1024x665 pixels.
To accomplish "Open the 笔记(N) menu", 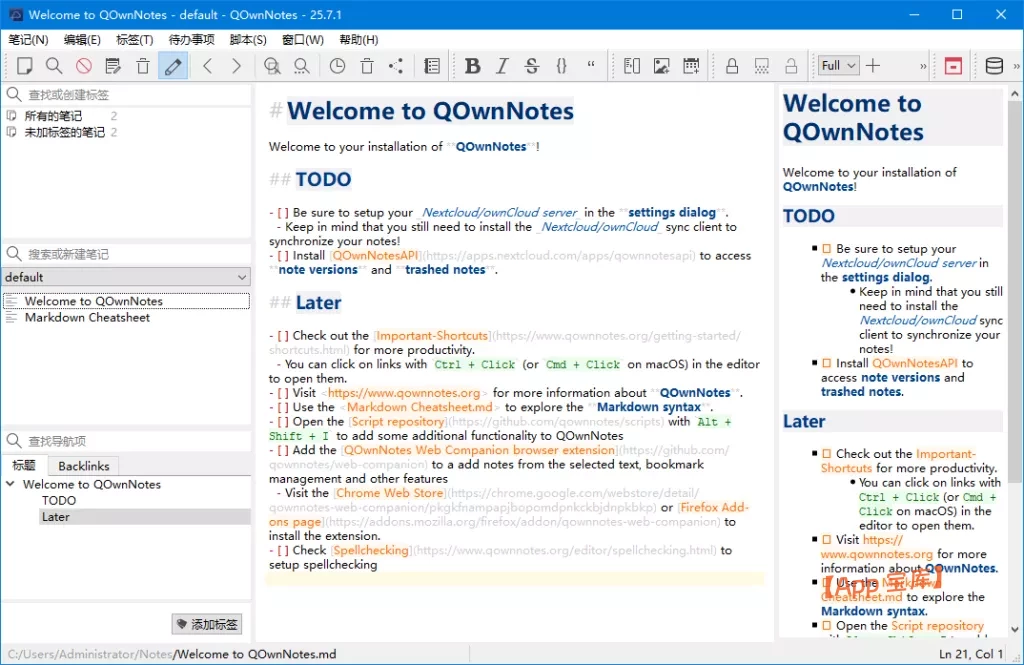I will coord(28,40).
